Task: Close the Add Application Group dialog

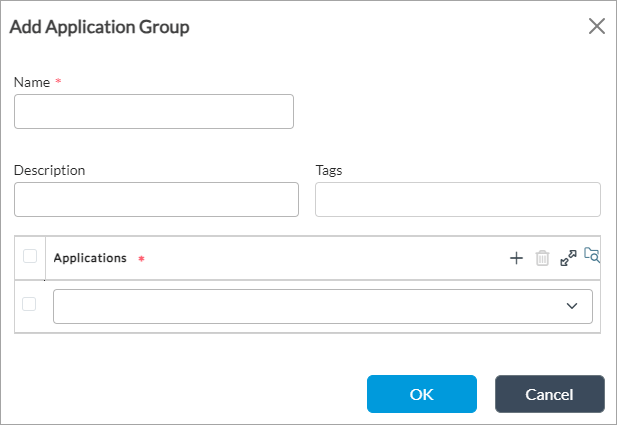Action: (597, 27)
